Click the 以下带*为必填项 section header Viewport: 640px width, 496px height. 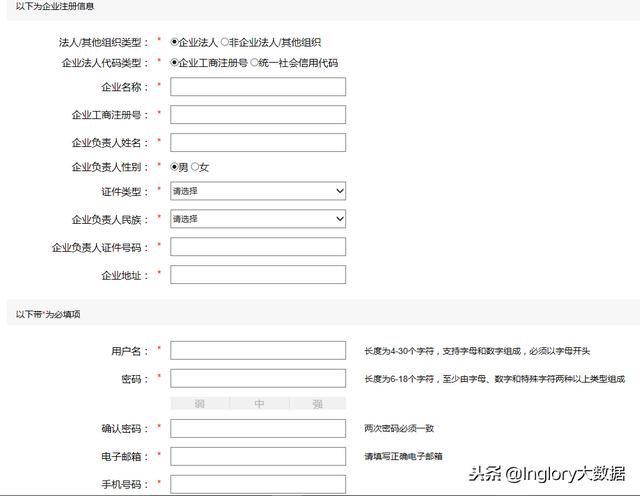[48, 314]
